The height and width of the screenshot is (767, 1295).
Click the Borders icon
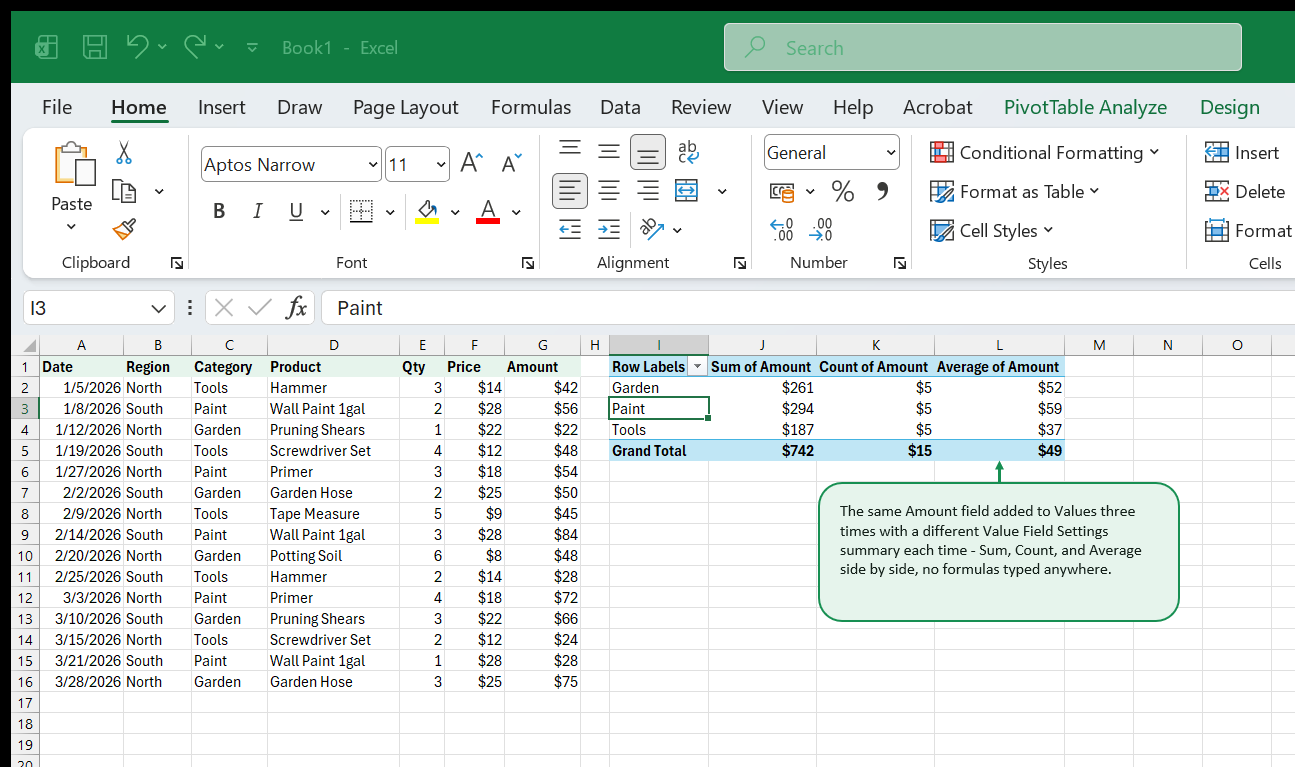point(360,211)
